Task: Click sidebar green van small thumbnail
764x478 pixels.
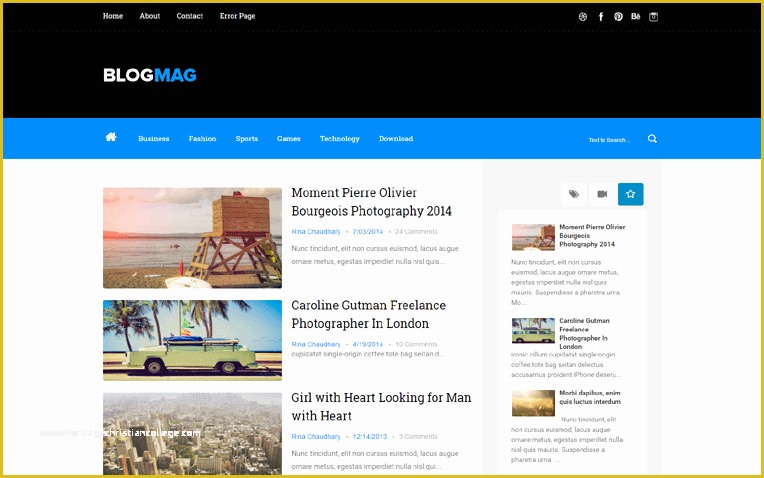Action: pyautogui.click(x=533, y=331)
